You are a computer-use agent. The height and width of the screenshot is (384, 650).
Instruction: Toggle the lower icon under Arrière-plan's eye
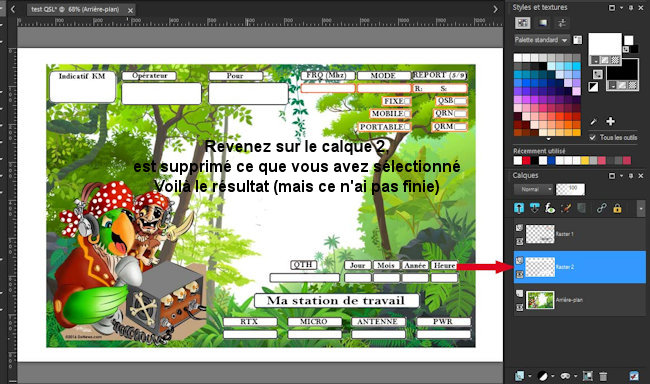519,307
